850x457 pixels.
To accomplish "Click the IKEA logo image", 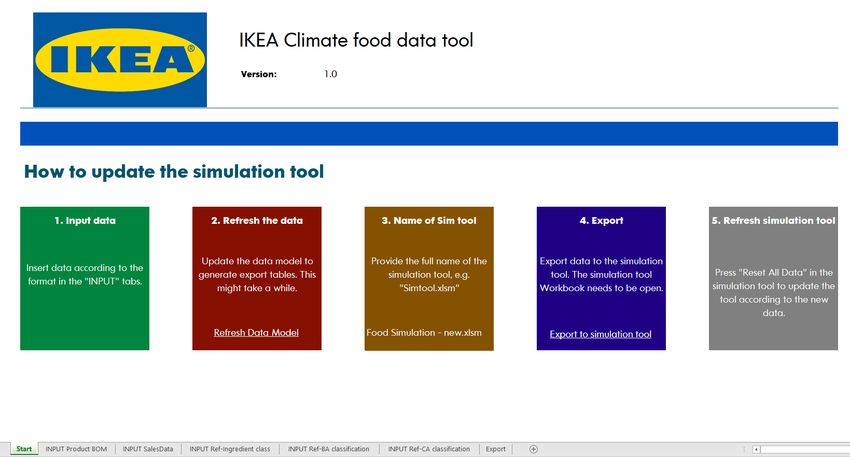I will click(120, 60).
